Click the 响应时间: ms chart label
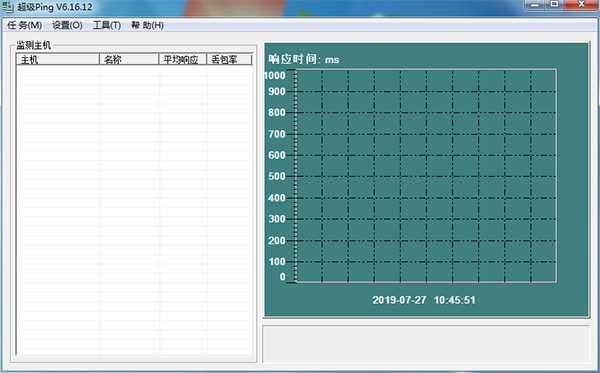This screenshot has height=373, width=600. (x=303, y=59)
